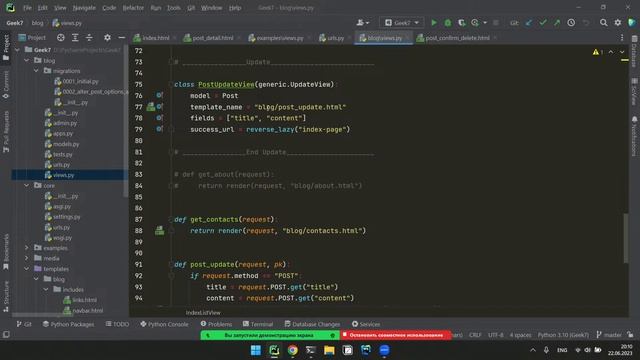Collapse the Geek7 project root
The width and height of the screenshot is (640, 360).
(x=18, y=50)
